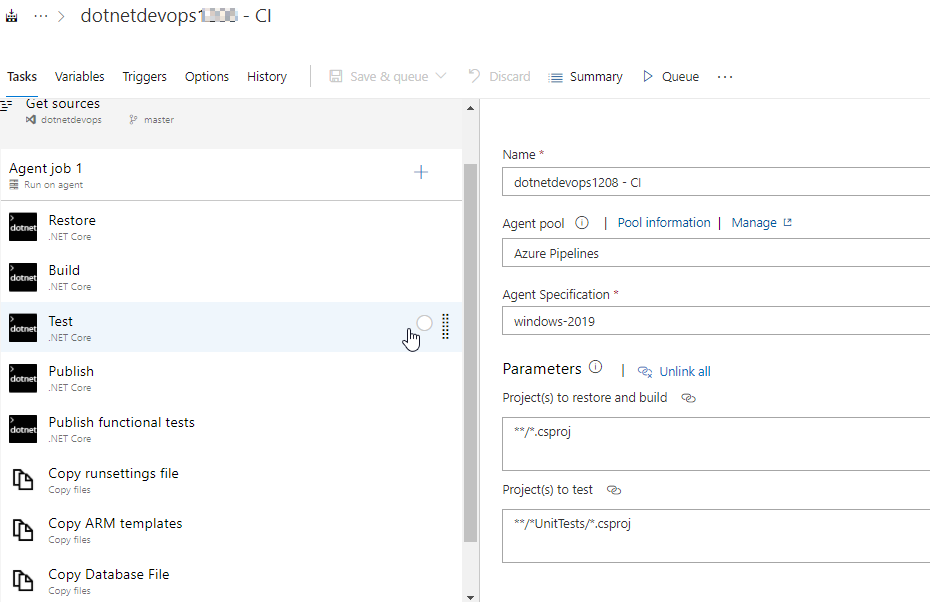Image resolution: width=930 pixels, height=602 pixels.
Task: Edit the pipeline Name field
Action: click(x=716, y=182)
